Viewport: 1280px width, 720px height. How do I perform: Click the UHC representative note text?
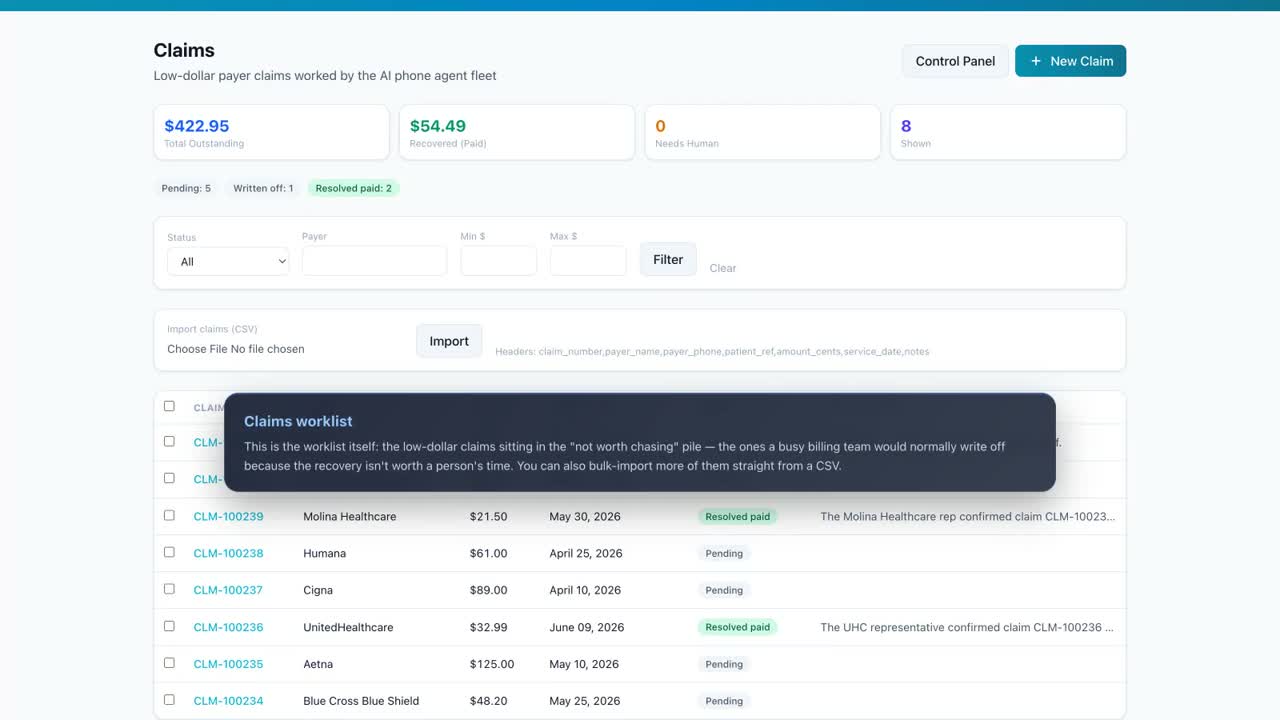[967, 628]
